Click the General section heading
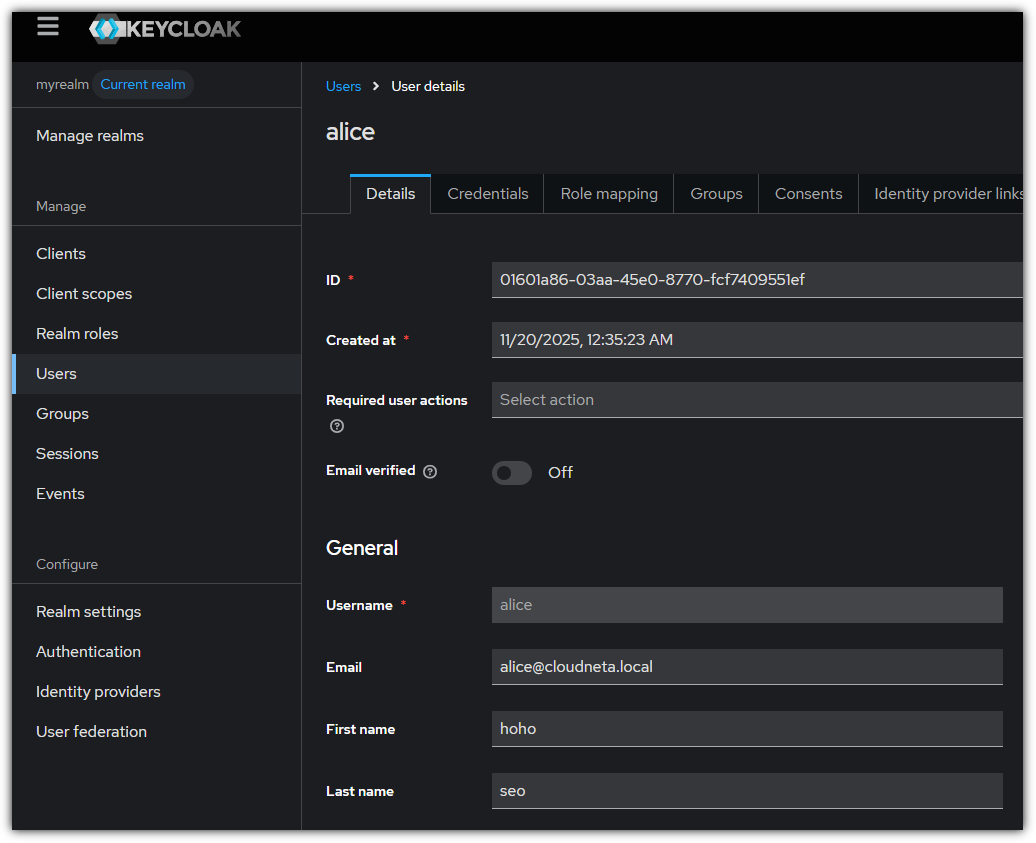 tap(362, 548)
